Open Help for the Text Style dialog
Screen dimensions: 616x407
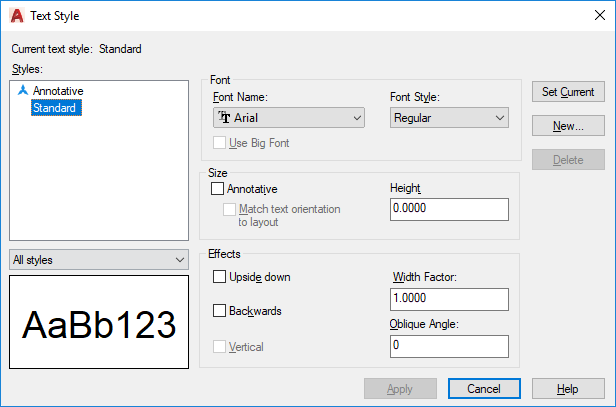568,389
